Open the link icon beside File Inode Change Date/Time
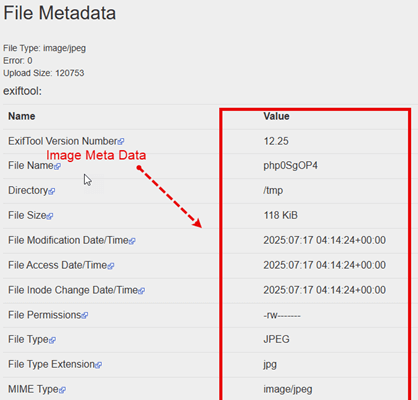418x400 pixels. coord(141,291)
